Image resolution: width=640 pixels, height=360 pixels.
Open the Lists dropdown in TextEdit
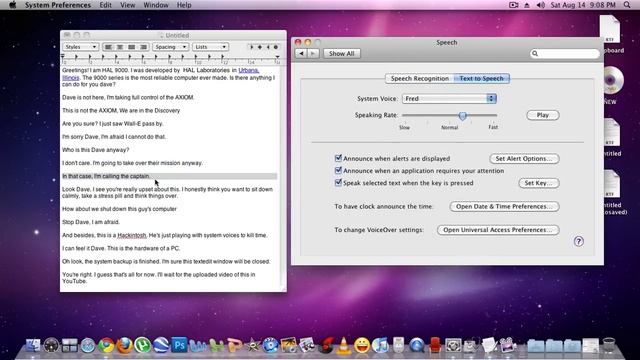coord(210,47)
